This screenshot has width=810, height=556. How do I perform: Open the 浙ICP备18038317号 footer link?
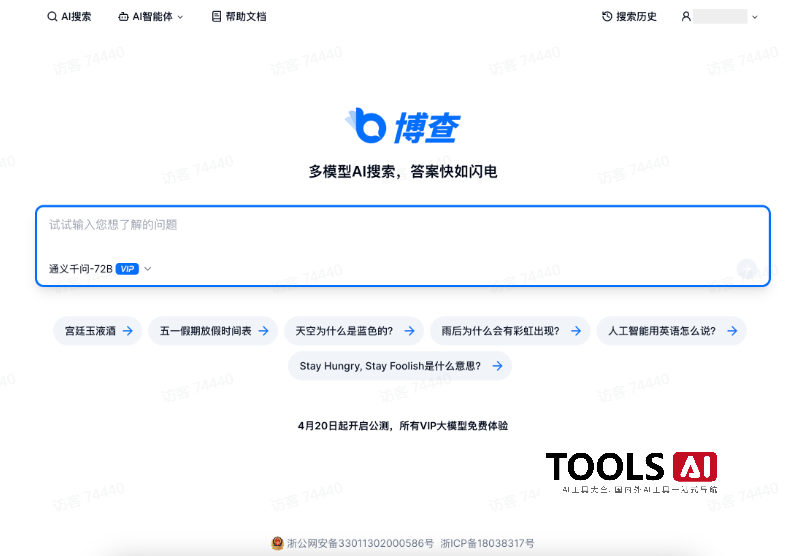(487, 544)
